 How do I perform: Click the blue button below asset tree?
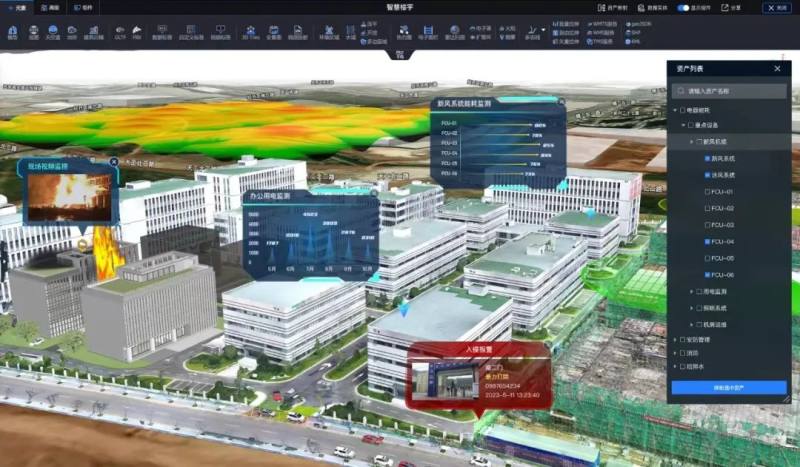point(728,387)
